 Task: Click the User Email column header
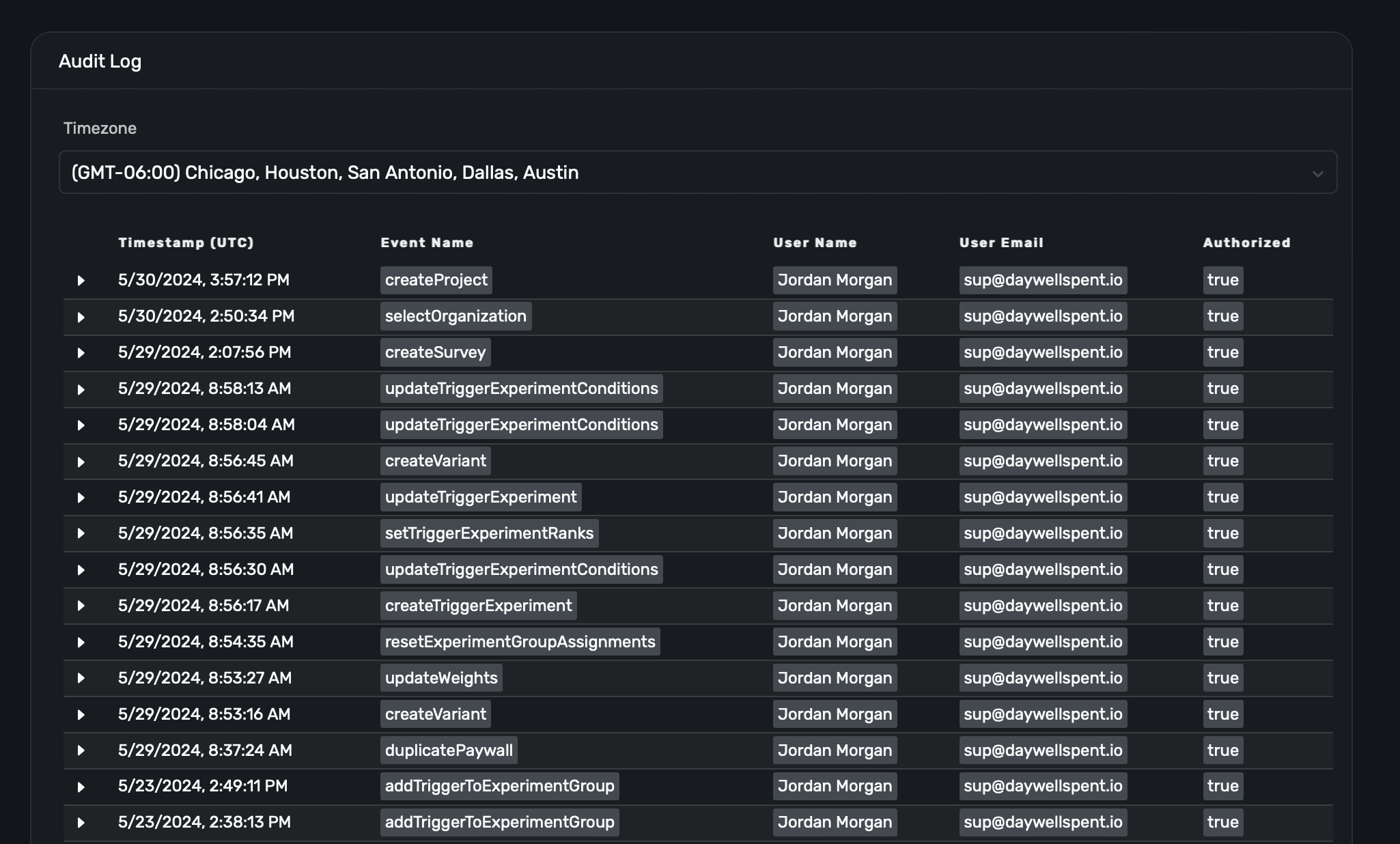(x=1001, y=242)
